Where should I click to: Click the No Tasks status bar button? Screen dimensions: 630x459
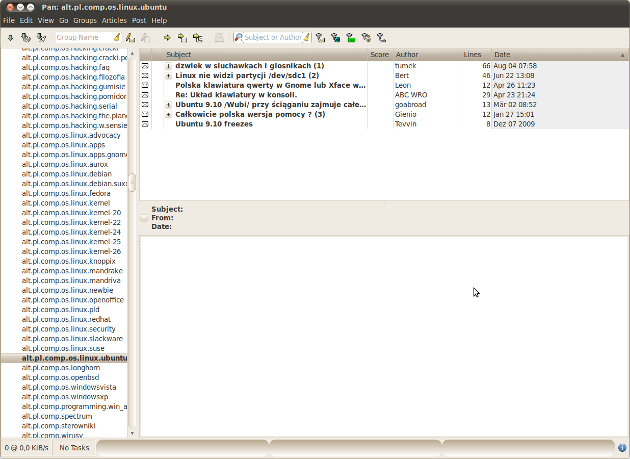[74, 447]
